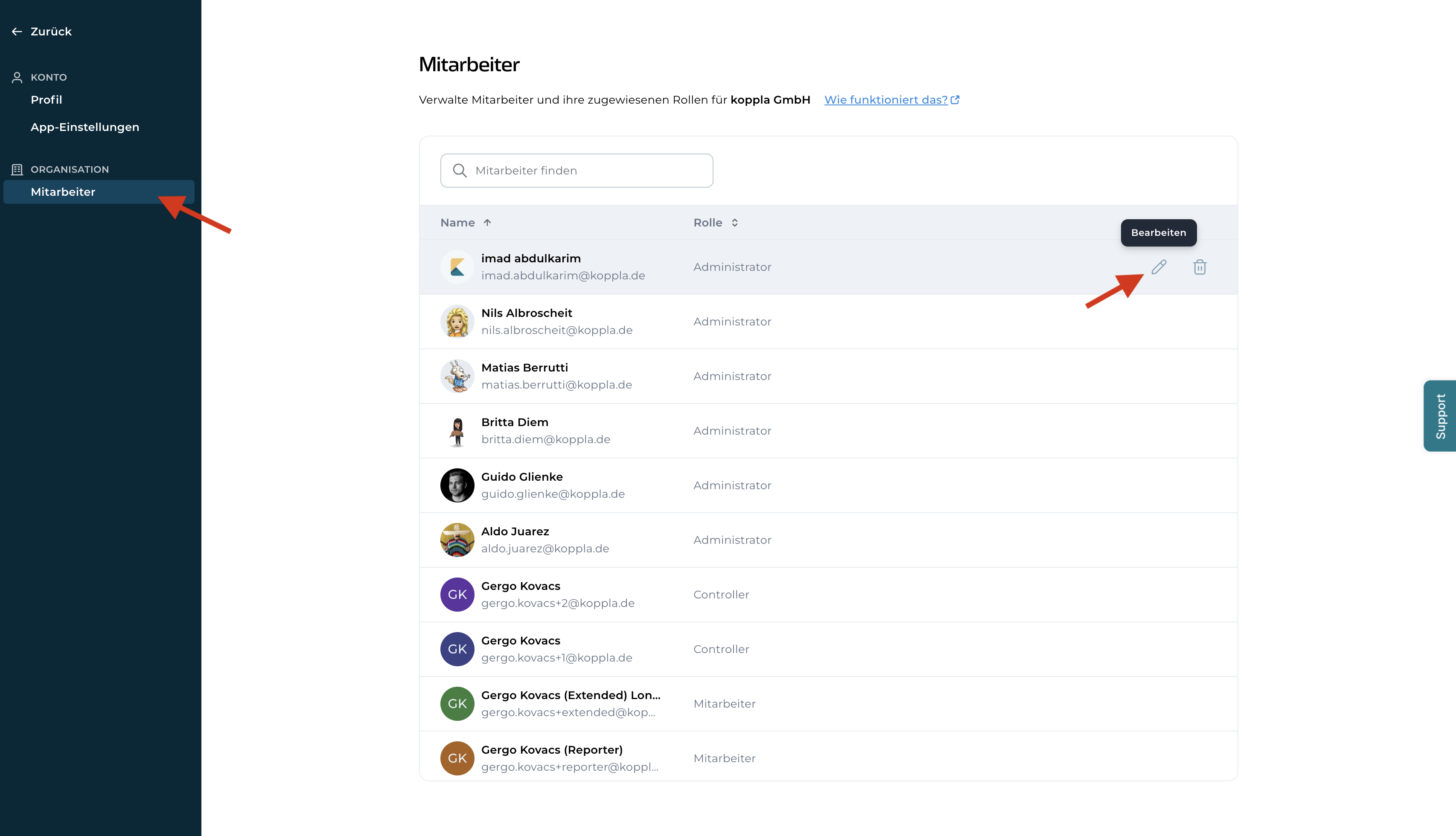Click the name Nils Albroscheit

click(527, 313)
